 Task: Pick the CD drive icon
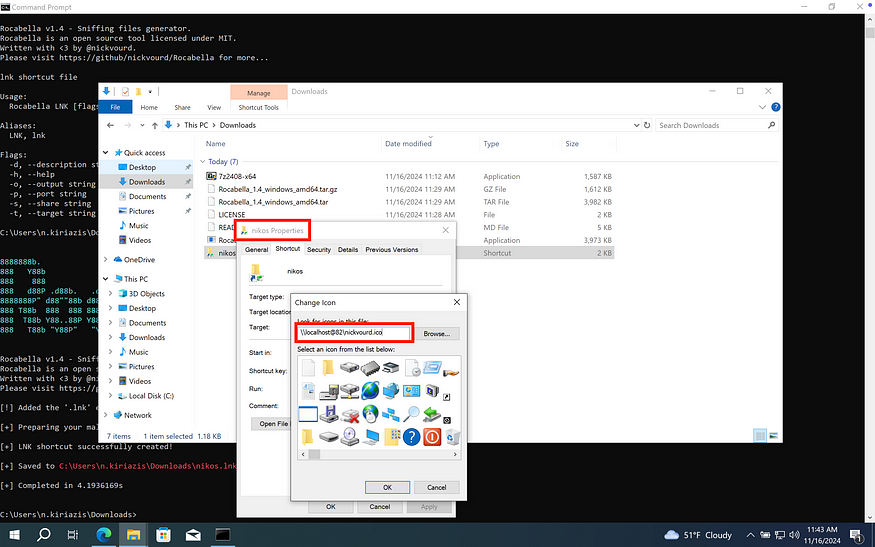pyautogui.click(x=350, y=436)
